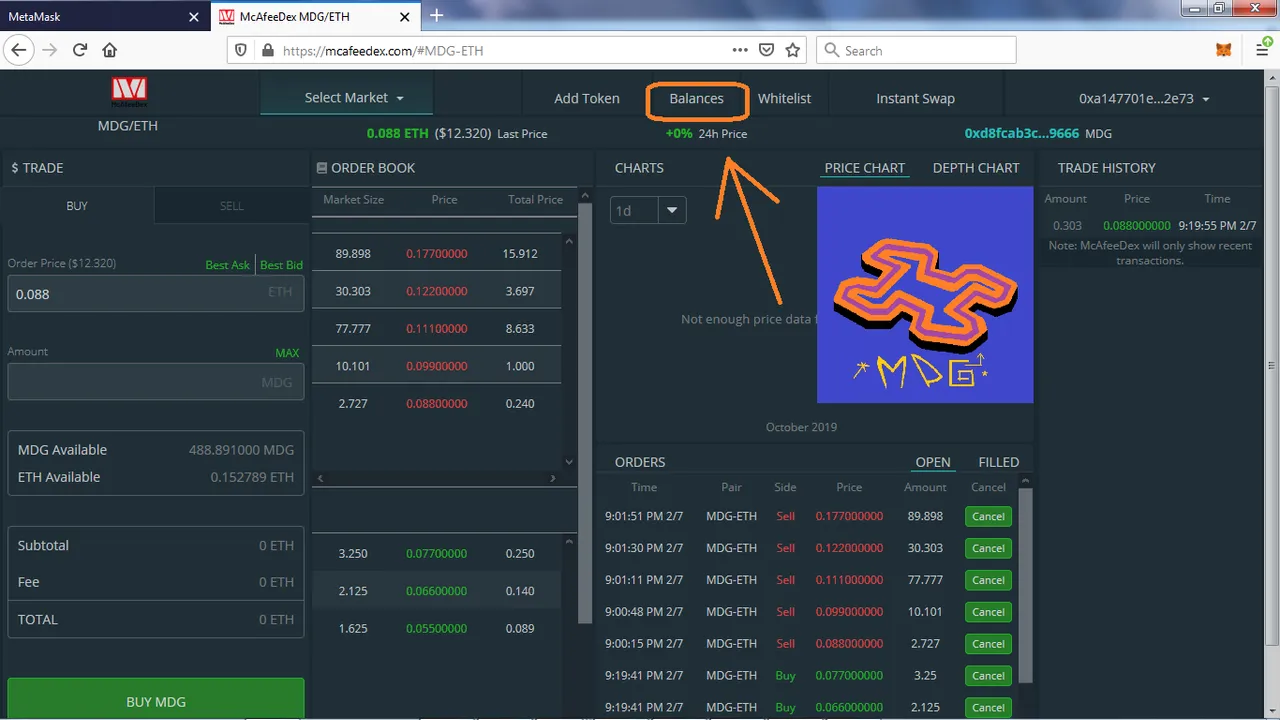
Task: Select ask price 0.08800000 in order book
Action: (436, 404)
